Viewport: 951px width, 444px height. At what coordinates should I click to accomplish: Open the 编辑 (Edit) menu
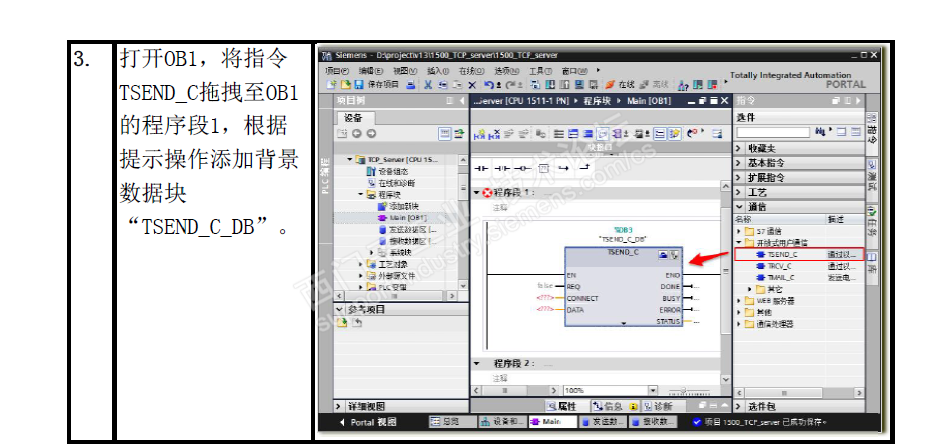coord(371,71)
